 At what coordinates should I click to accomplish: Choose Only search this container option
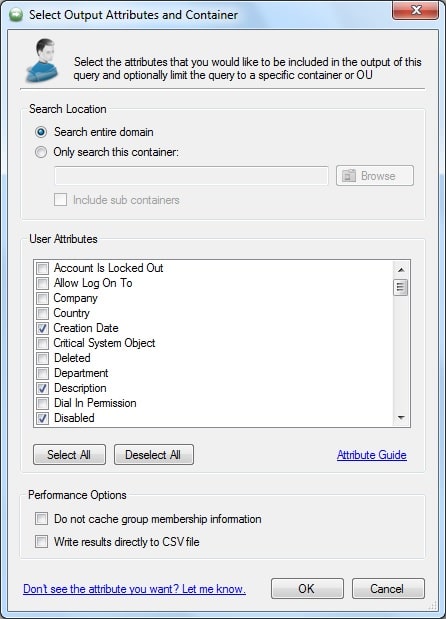(x=41, y=152)
